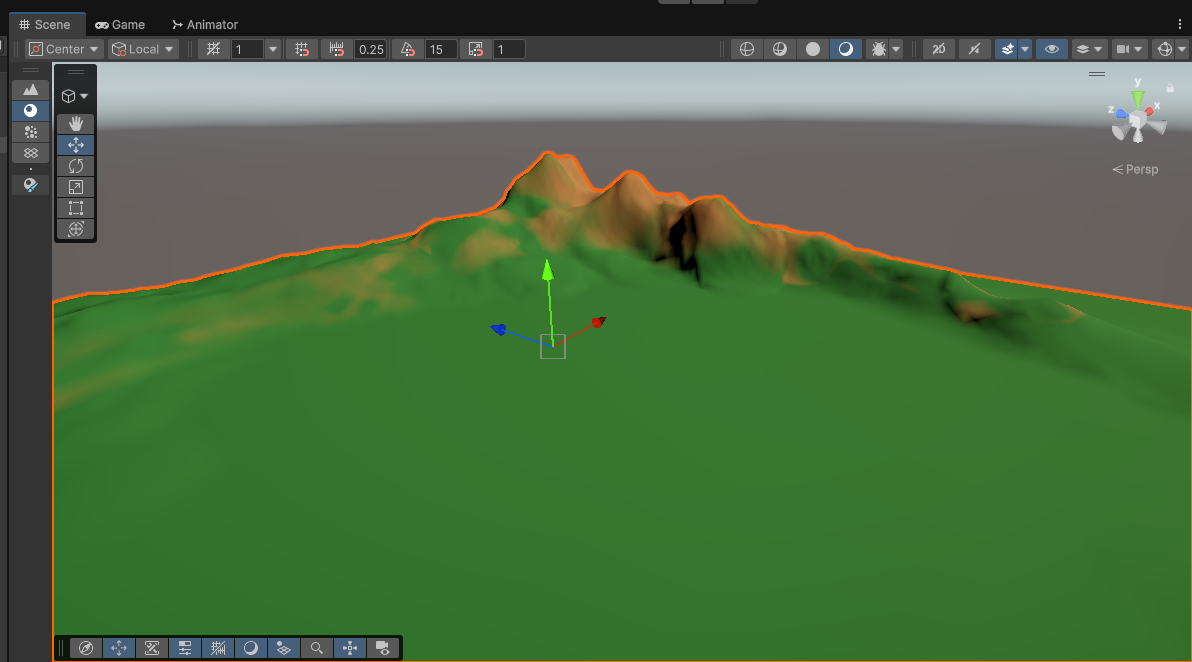Switch projection via the Persp label
The height and width of the screenshot is (662, 1192).
click(1135, 169)
